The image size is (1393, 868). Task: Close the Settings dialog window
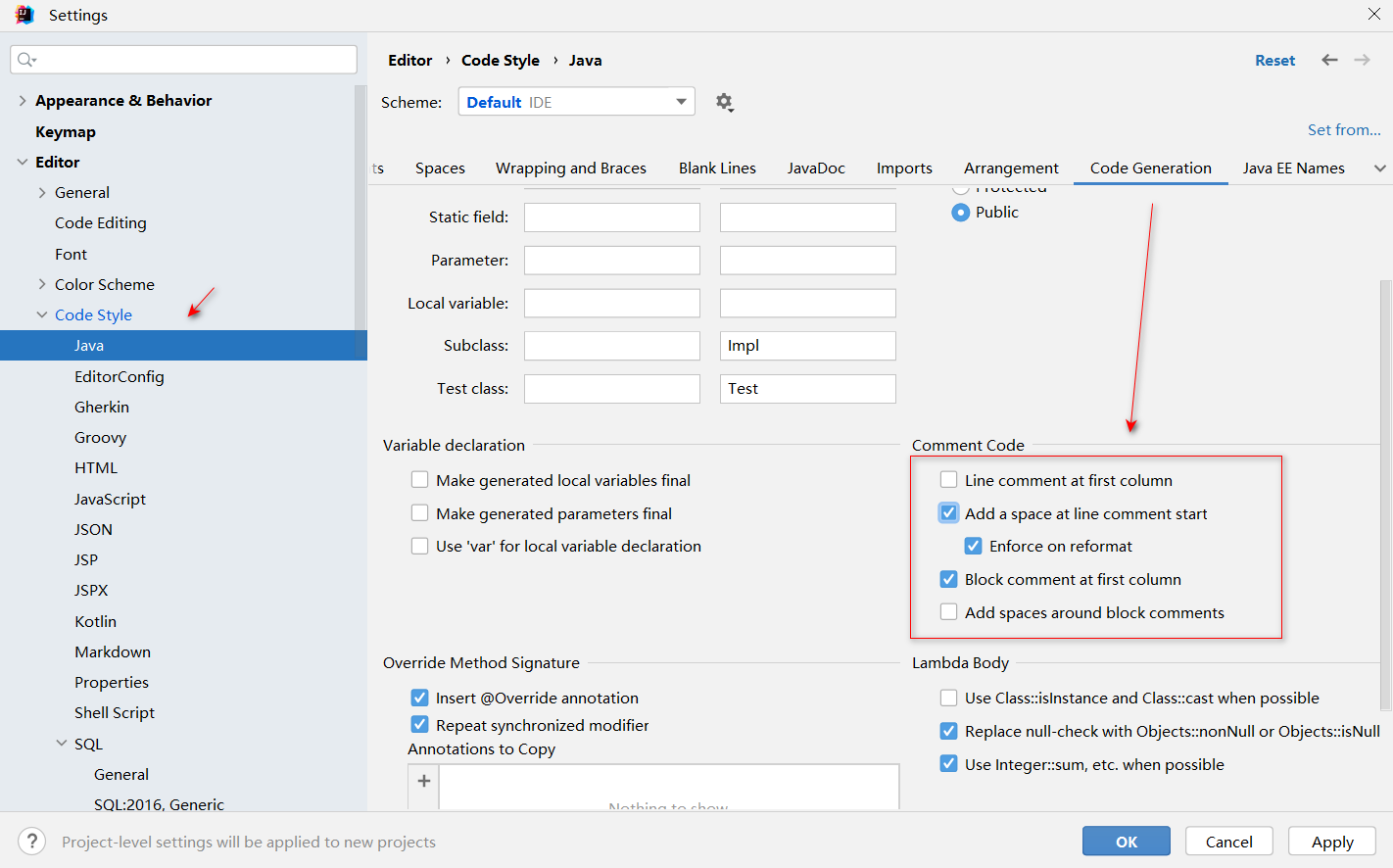click(x=1373, y=14)
